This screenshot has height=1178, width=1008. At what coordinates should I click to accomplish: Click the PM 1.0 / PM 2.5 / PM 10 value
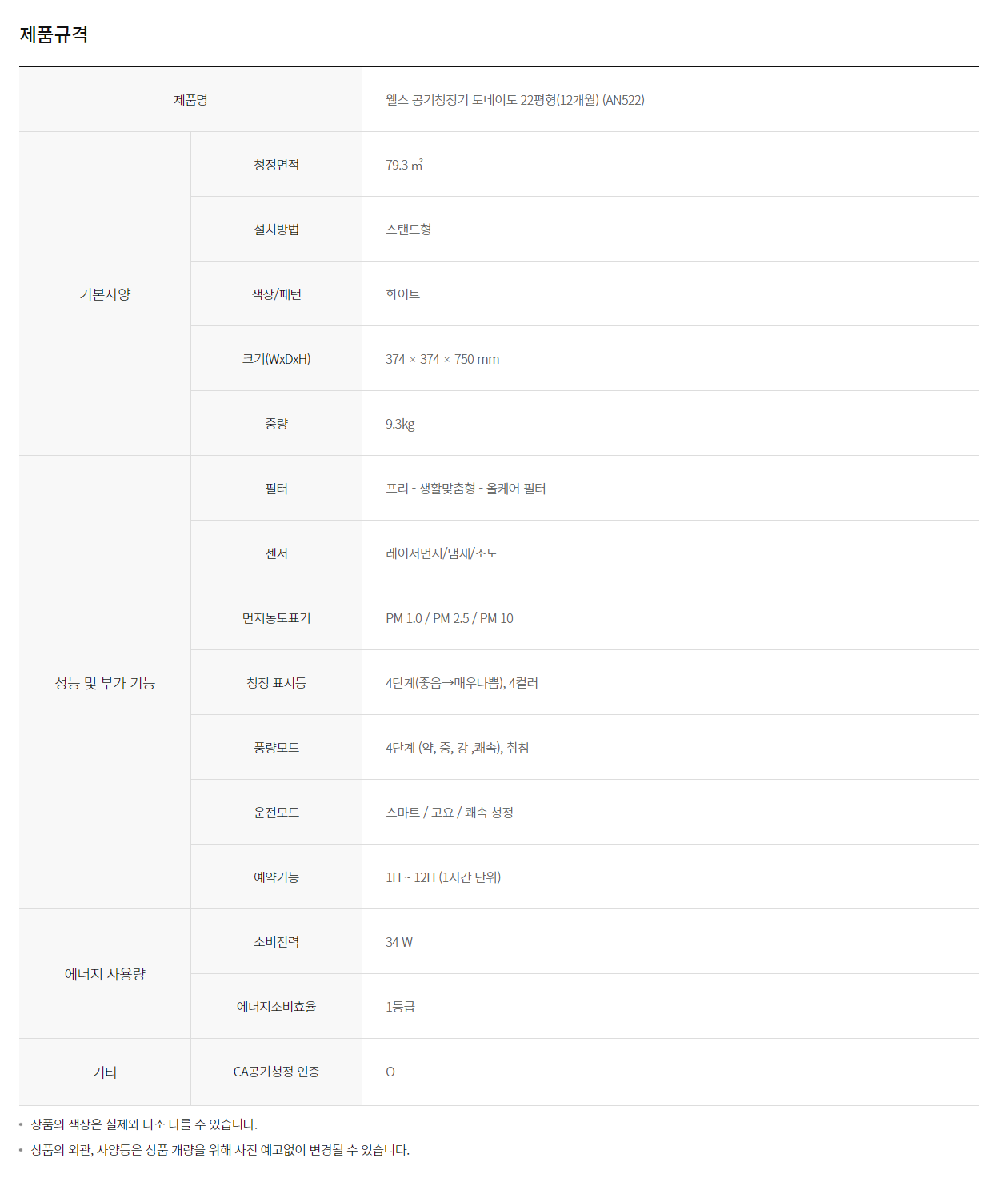click(449, 618)
